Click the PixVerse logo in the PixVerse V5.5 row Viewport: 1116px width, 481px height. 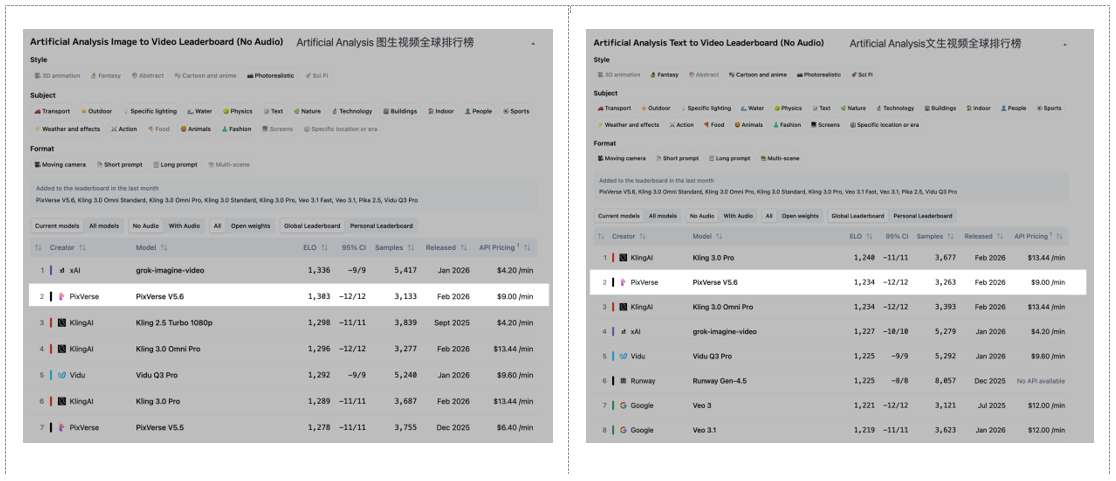coord(62,427)
